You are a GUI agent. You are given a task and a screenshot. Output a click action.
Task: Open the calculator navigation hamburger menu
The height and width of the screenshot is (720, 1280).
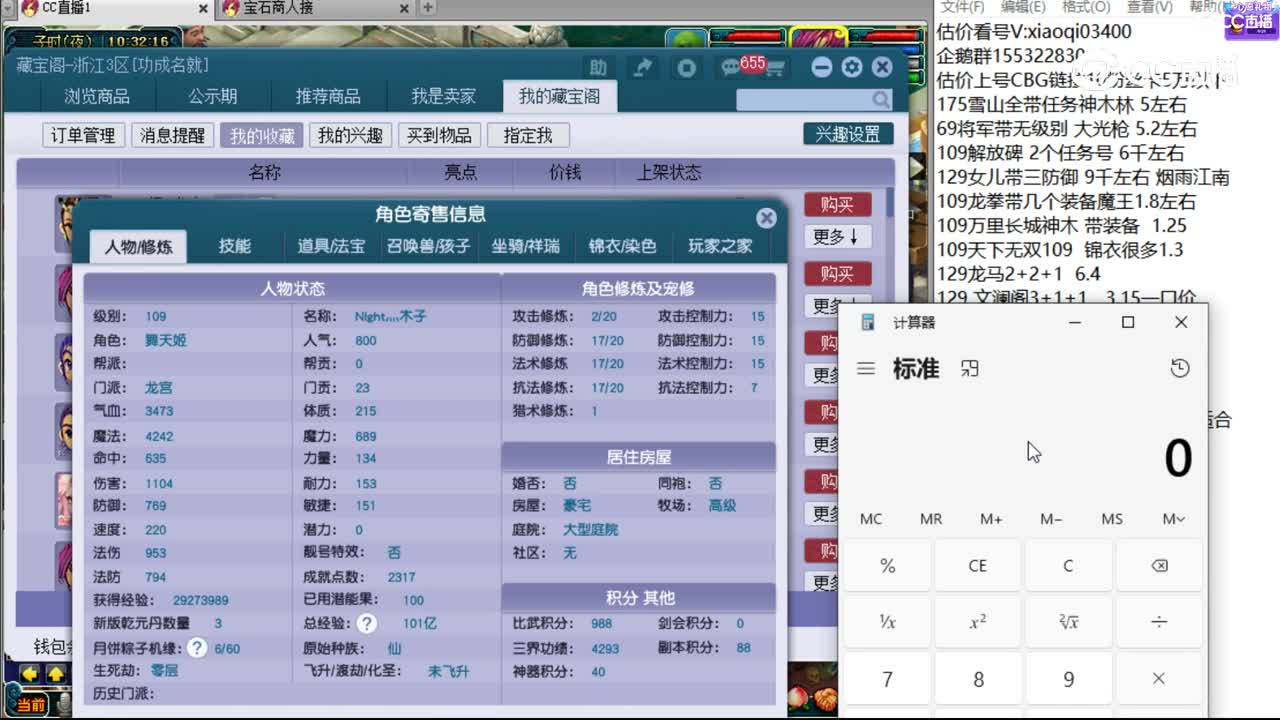866,369
